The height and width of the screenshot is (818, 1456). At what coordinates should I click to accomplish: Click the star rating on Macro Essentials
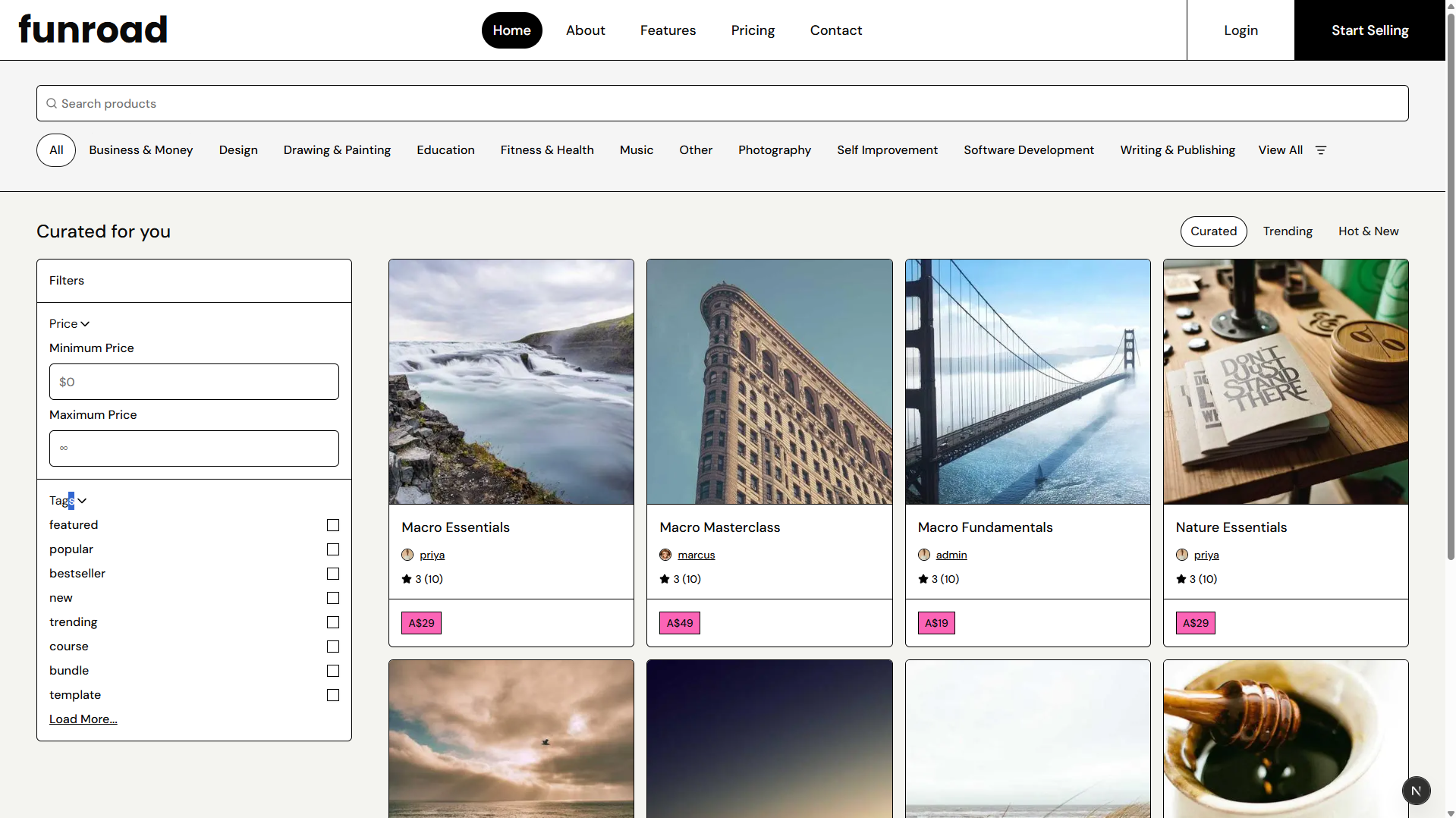(423, 579)
